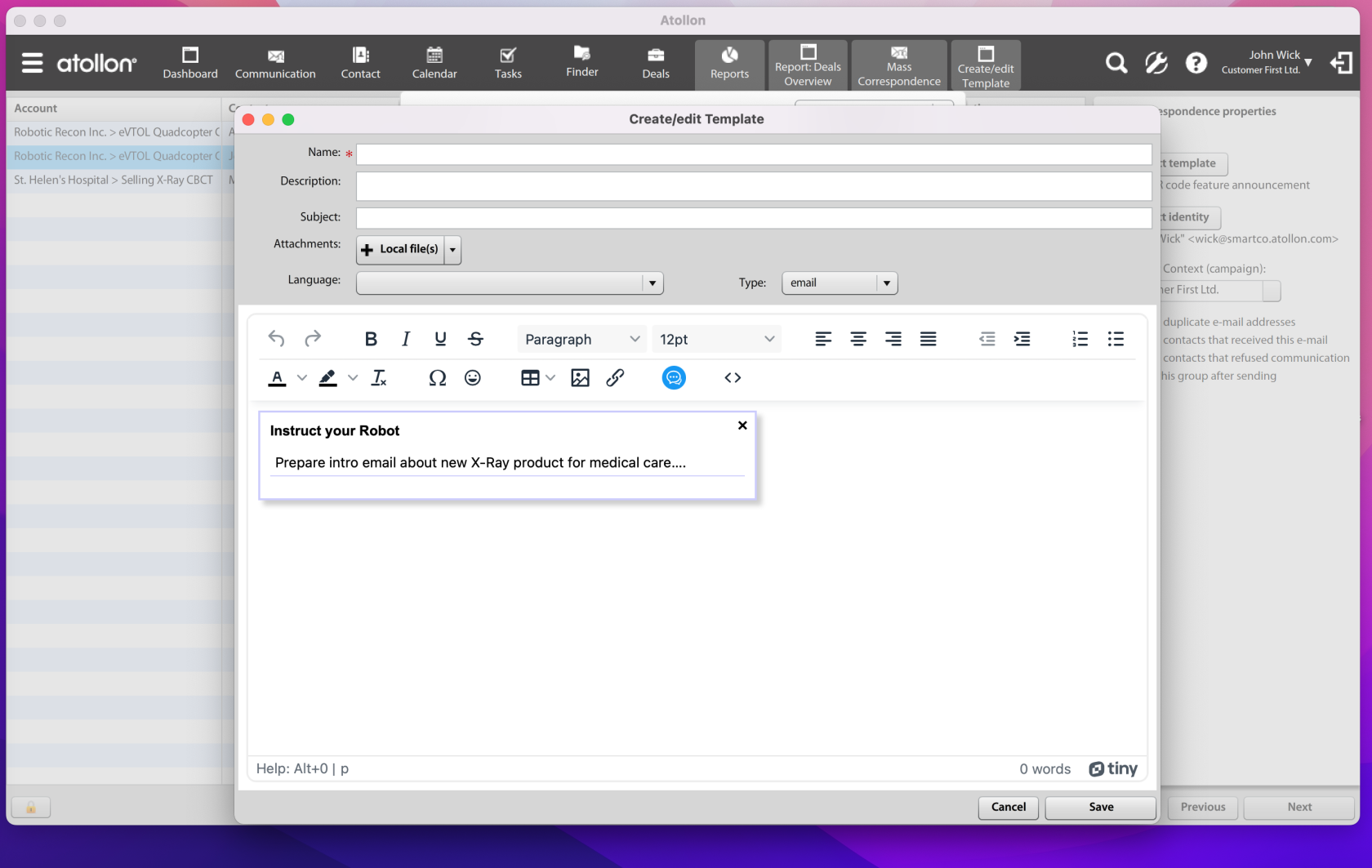Viewport: 1372px width, 868px height.
Task: Switch to the Reports tab
Action: click(x=730, y=65)
